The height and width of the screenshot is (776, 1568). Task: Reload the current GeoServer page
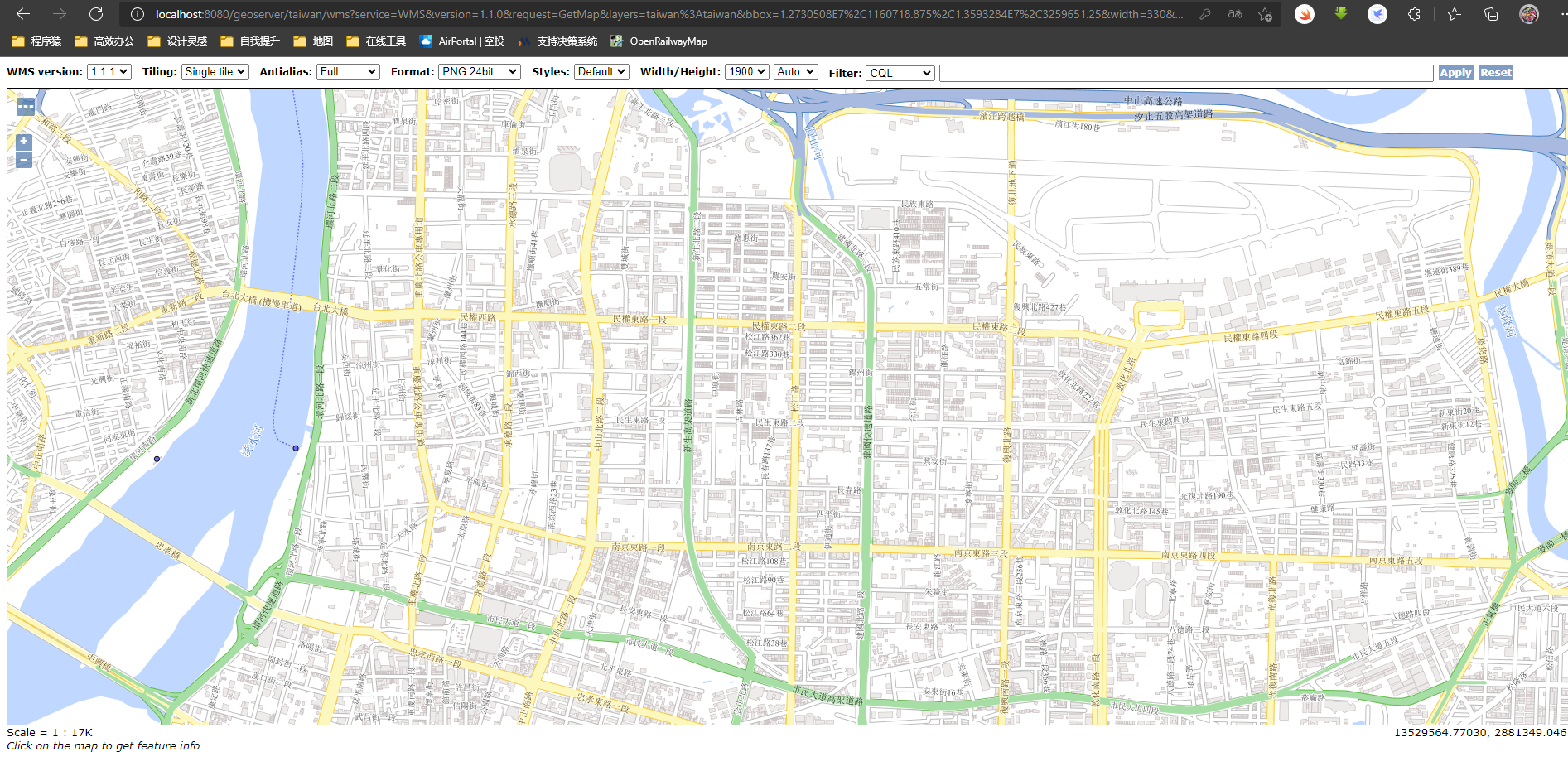coord(96,14)
